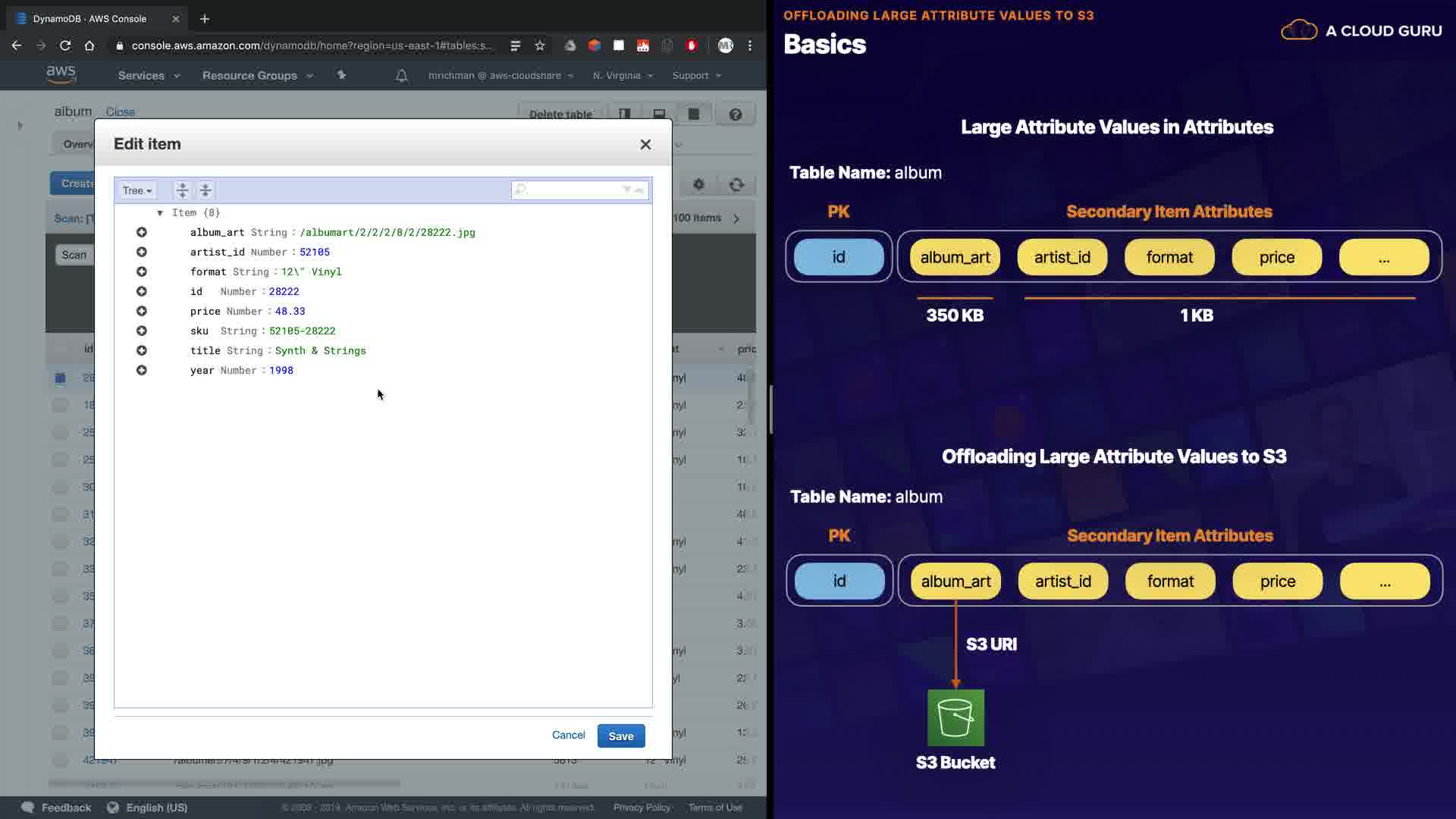Click the plus icon next to price attribute
This screenshot has height=819, width=1456.
tap(141, 311)
